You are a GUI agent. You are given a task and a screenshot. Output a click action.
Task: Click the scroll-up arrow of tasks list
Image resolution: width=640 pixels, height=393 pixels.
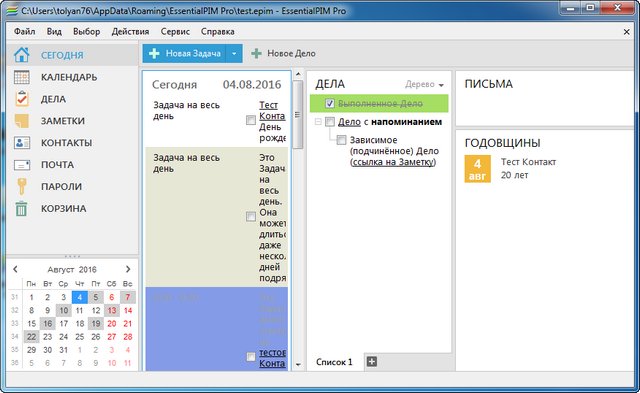click(298, 75)
